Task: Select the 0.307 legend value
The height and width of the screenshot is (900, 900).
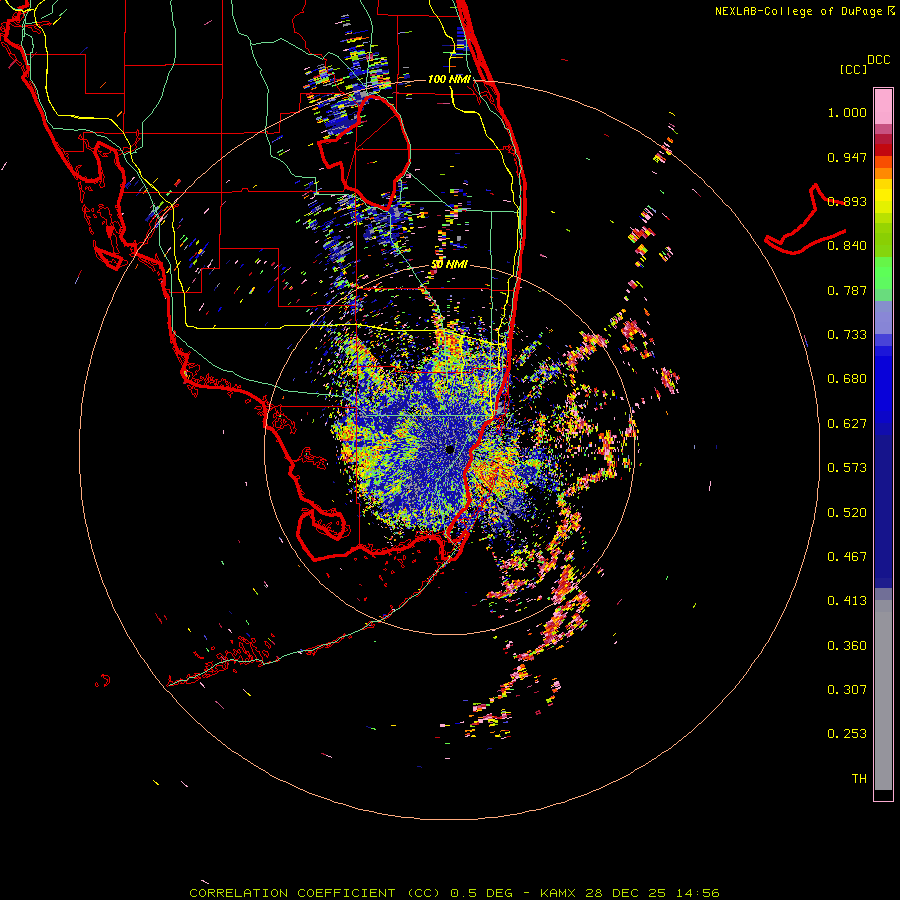Action: click(x=847, y=690)
